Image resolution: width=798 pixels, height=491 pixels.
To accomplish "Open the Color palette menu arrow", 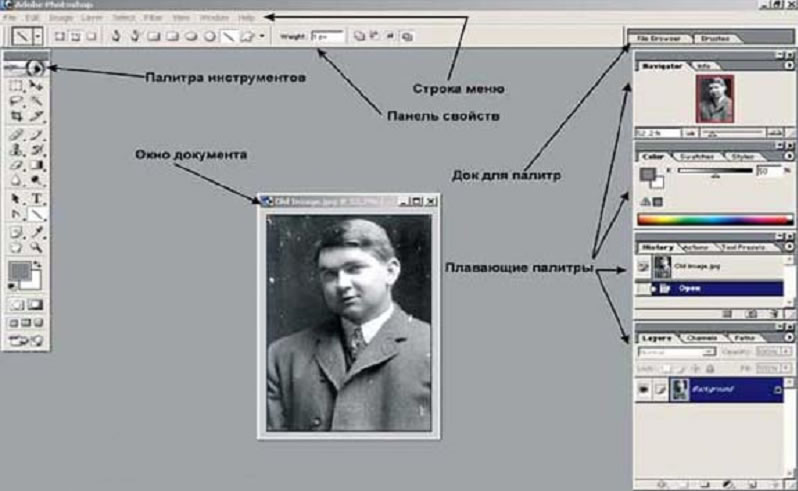I will point(789,156).
